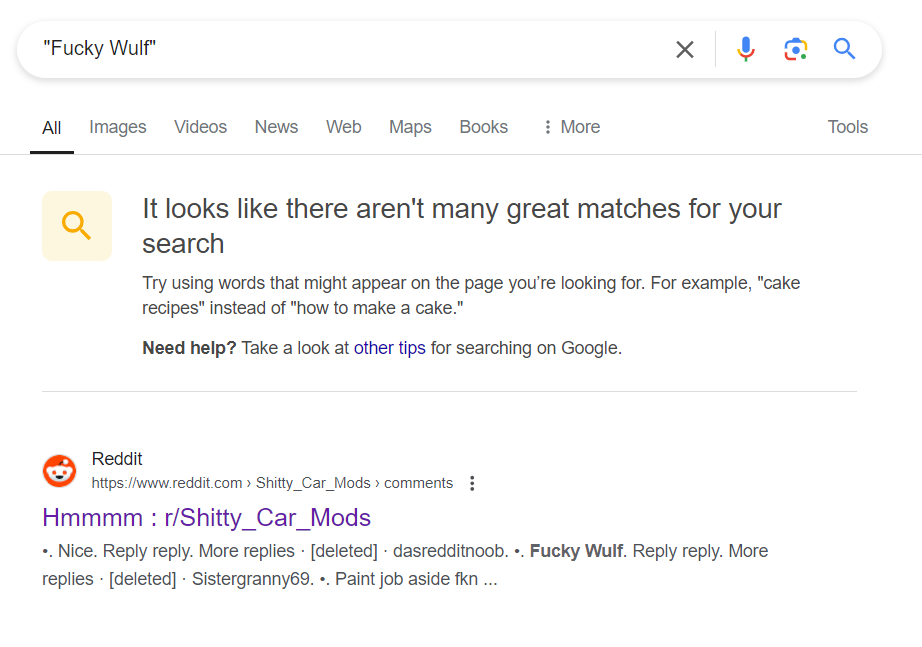Open the three-dot menu beside the Reddit result
Screen dimensions: 922x647
pyautogui.click(x=473, y=483)
